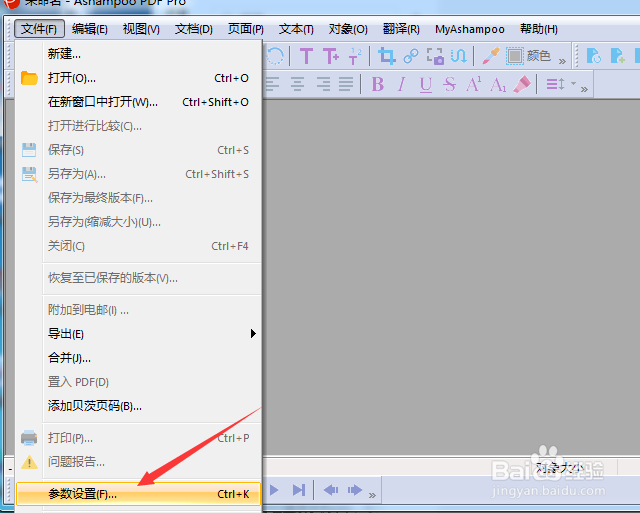The width and height of the screenshot is (640, 513).
Task: Expand the formatting toolbar overflow chevron
Action: point(584,89)
